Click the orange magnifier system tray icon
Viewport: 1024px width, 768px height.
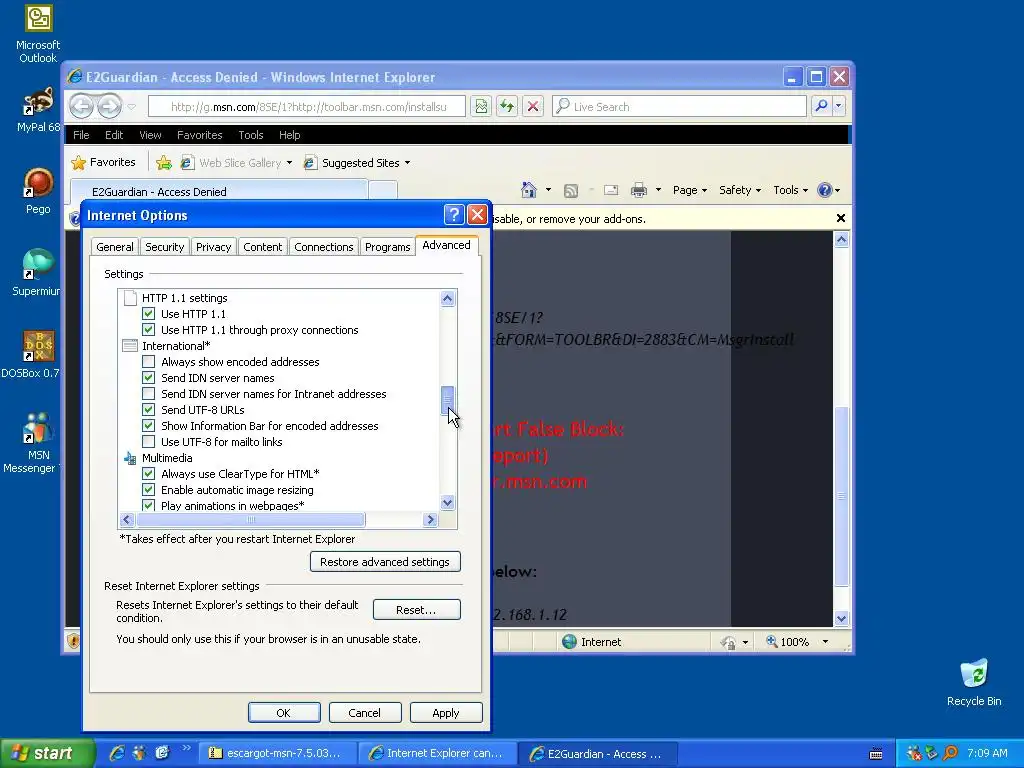pyautogui.click(x=950, y=753)
